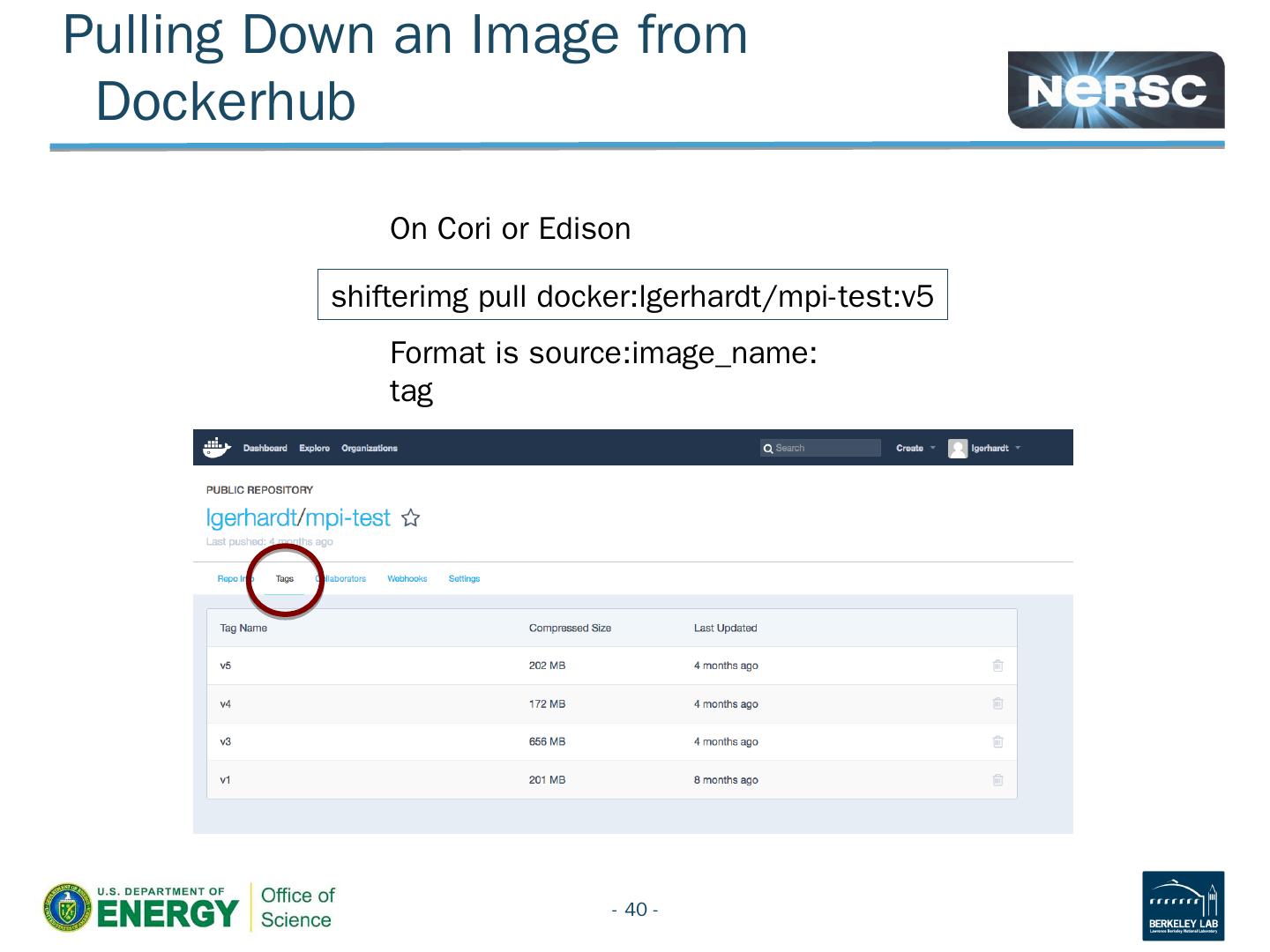This screenshot has width=1270, height=952.
Task: Go to the Explore page
Action: 314,448
